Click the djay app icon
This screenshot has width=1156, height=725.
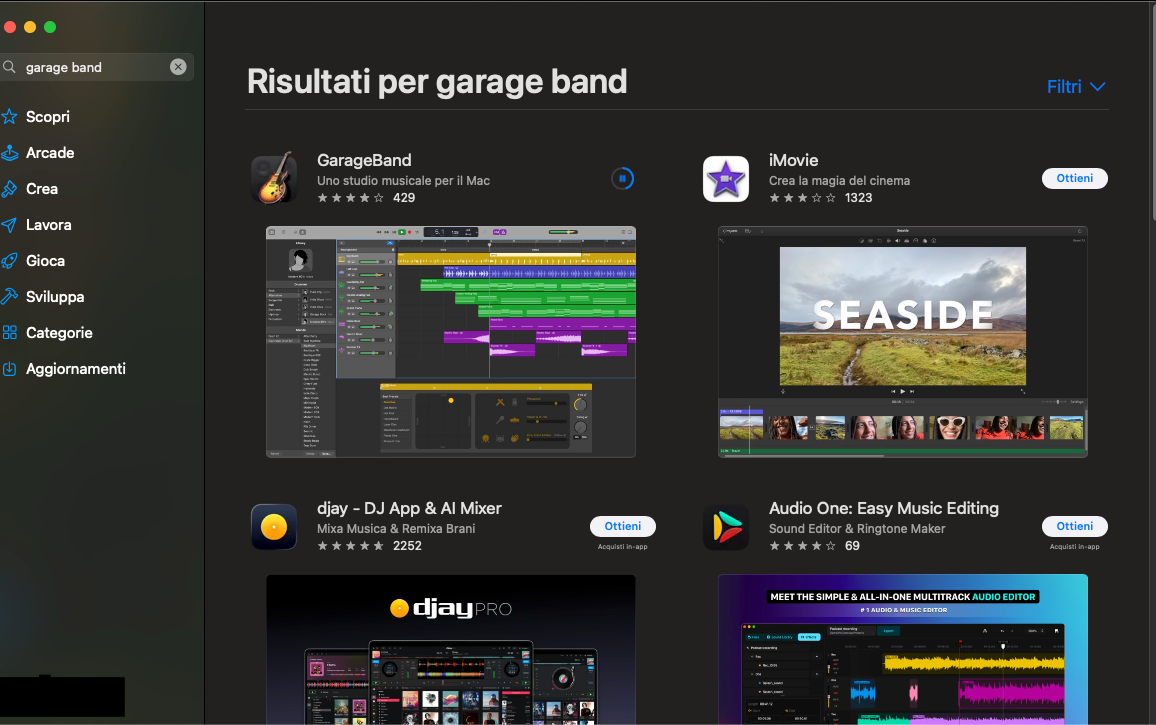click(274, 527)
